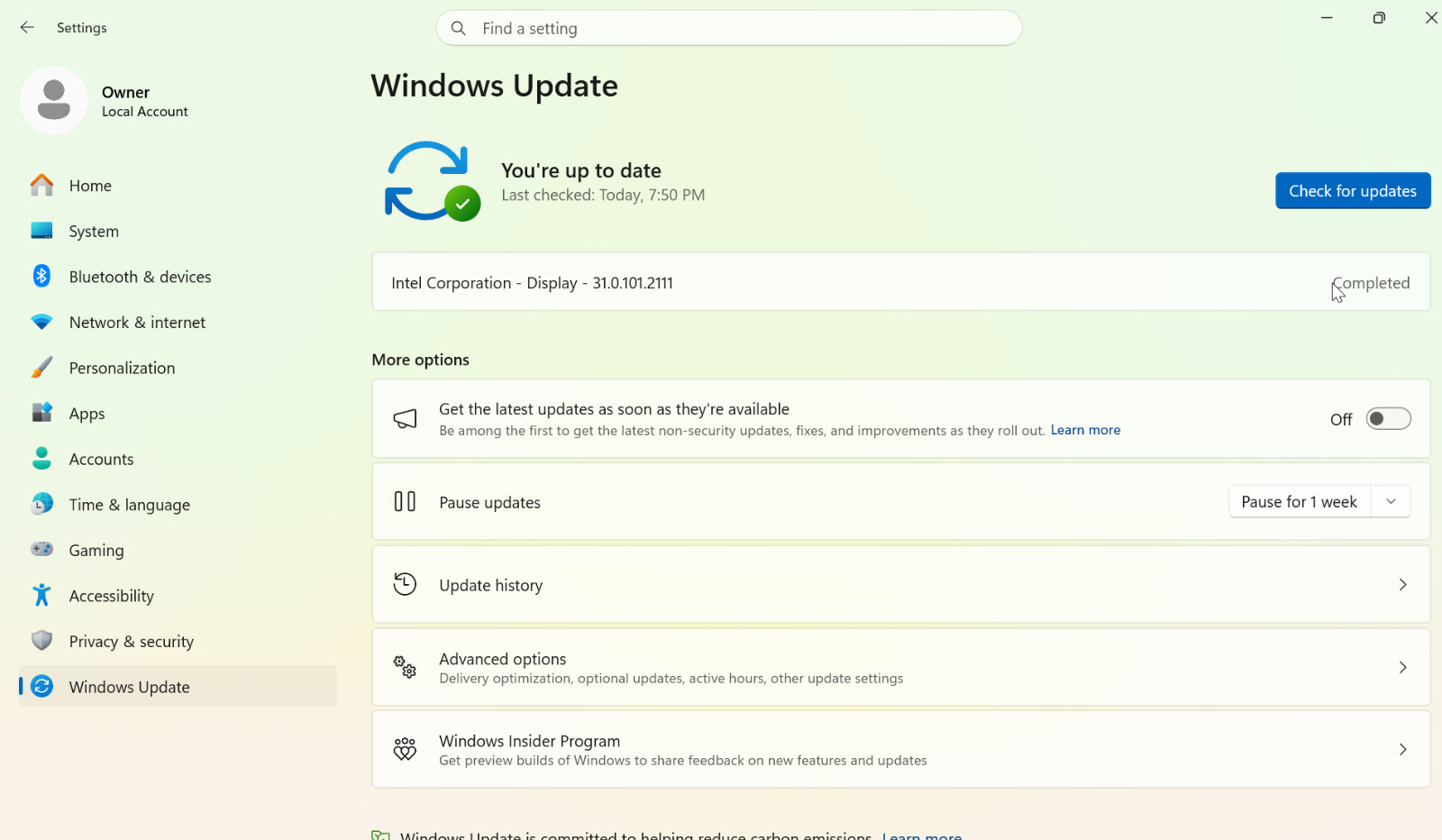Focus the Find a setting search box
The image size is (1442, 840).
729,29
